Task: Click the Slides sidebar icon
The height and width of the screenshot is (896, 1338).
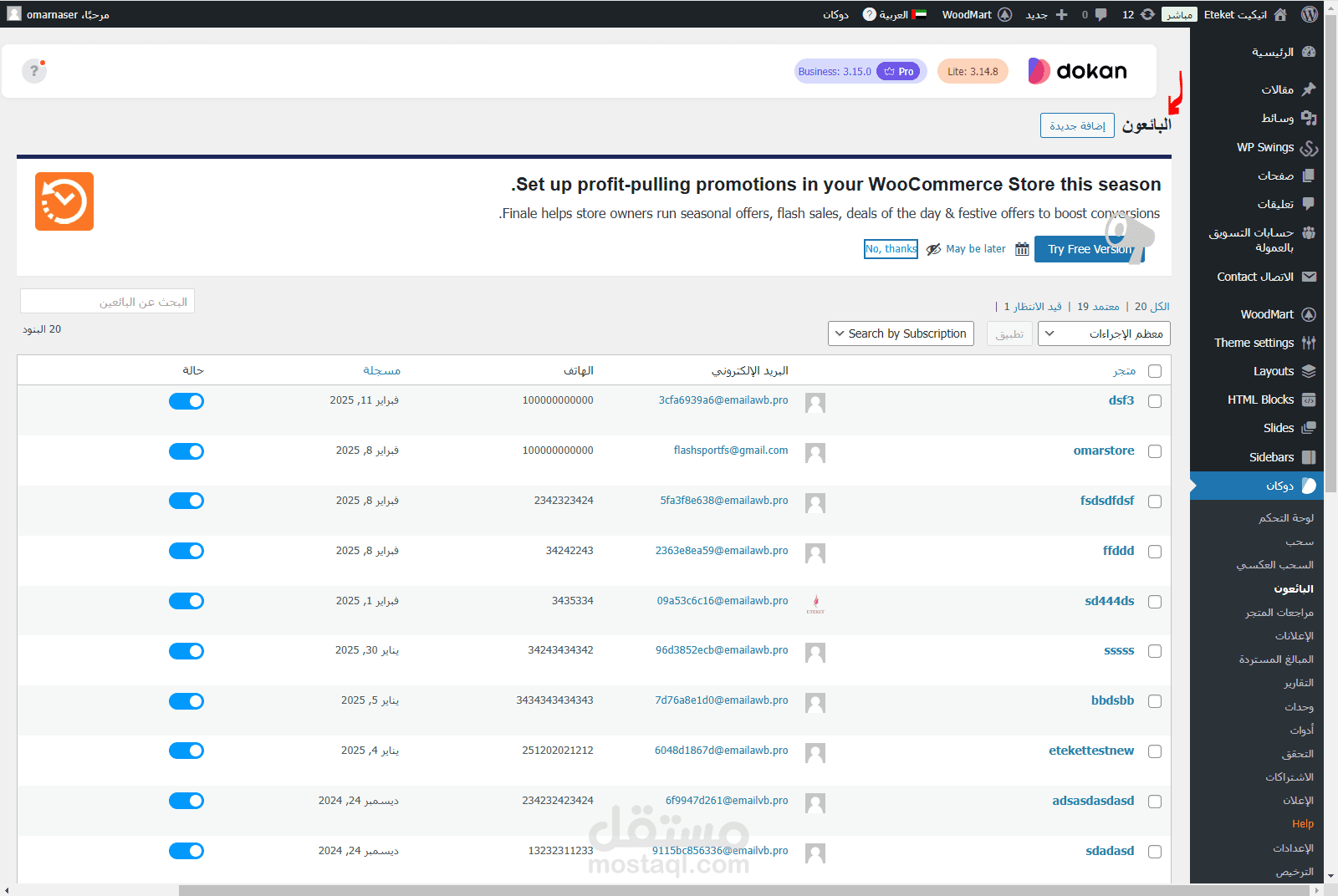Action: (x=1309, y=428)
